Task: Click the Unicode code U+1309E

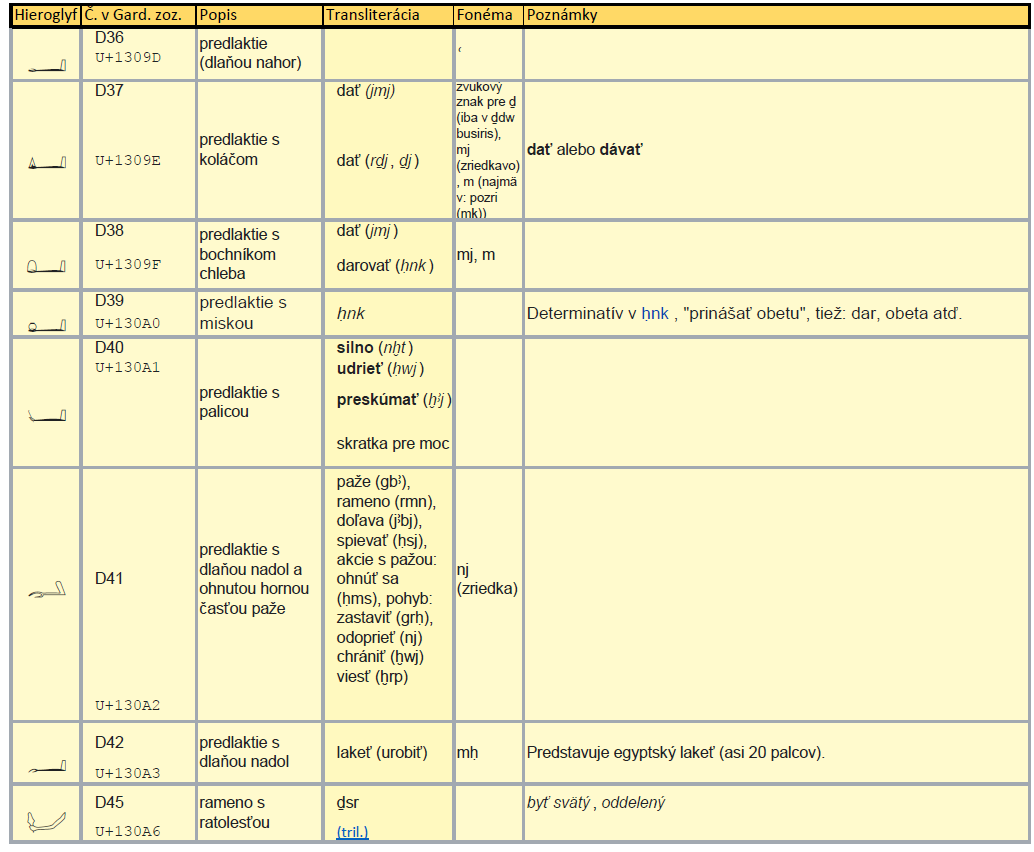Action: 128,160
